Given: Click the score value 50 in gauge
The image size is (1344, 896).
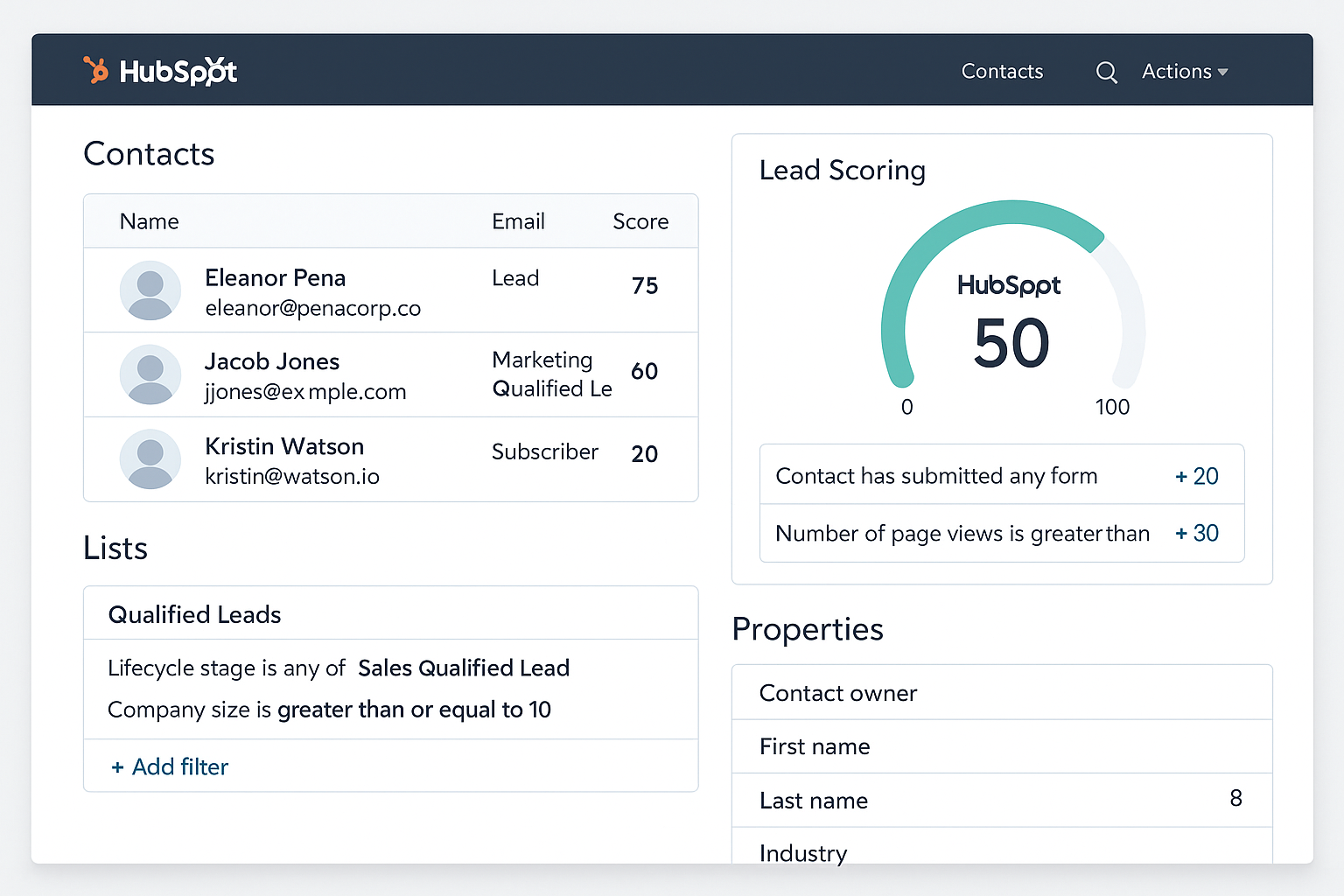Looking at the screenshot, I should pyautogui.click(x=1011, y=342).
